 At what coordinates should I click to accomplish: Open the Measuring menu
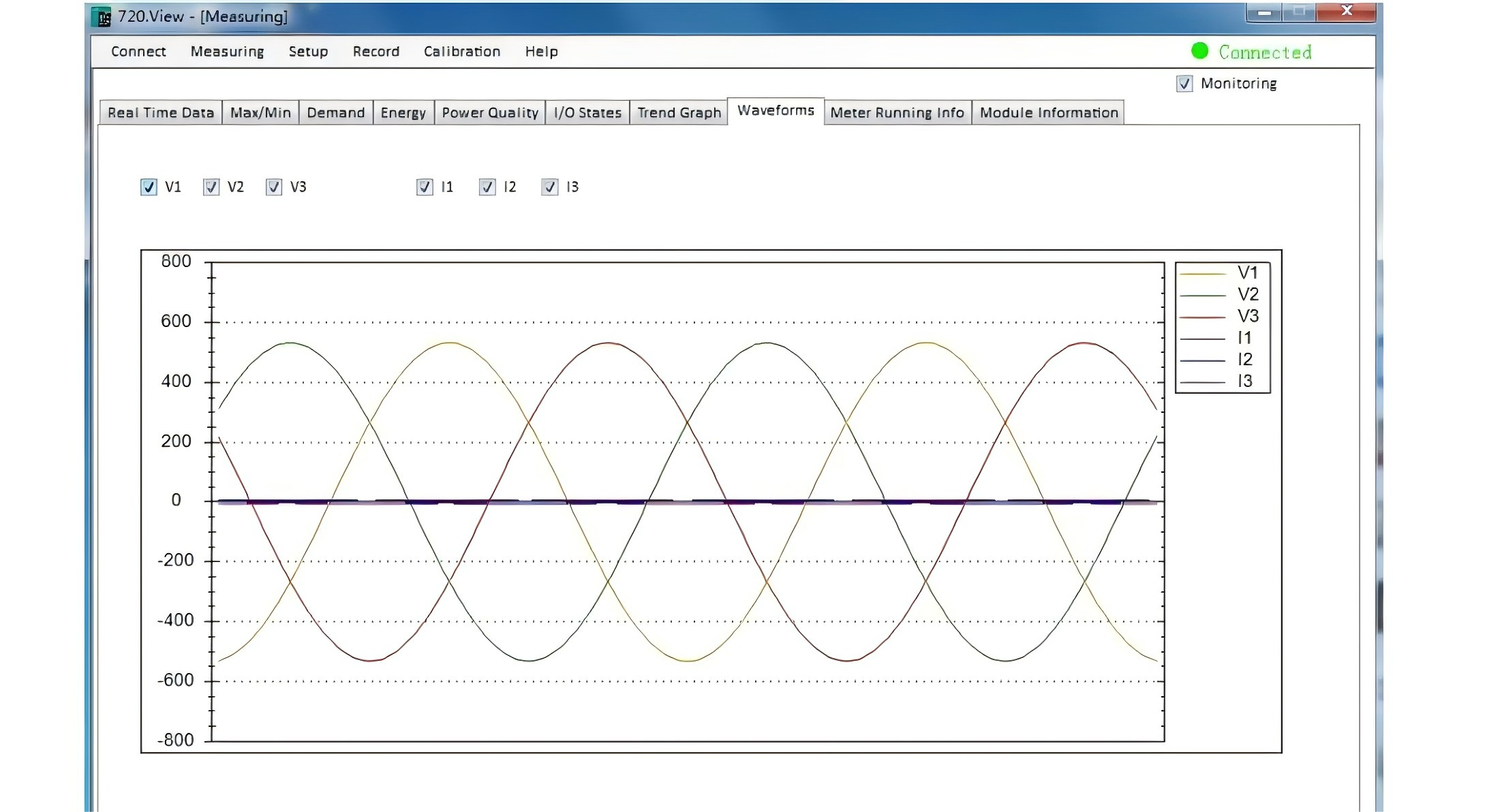coord(227,52)
